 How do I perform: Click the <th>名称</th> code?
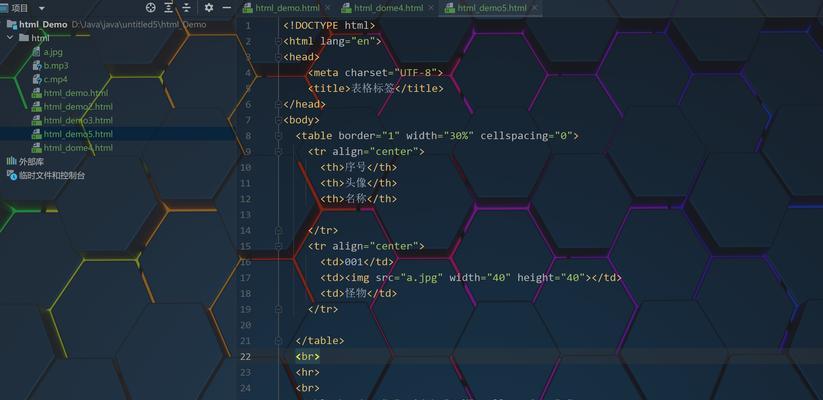(x=359, y=198)
